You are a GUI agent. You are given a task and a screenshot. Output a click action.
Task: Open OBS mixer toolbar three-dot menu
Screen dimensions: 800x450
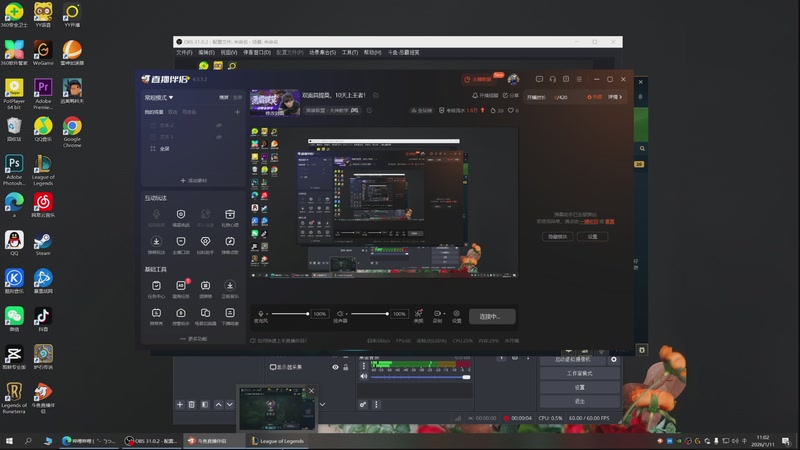coord(377,405)
